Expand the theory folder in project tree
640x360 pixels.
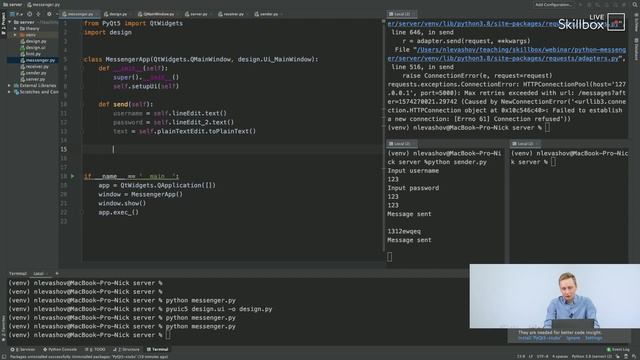tap(16, 29)
